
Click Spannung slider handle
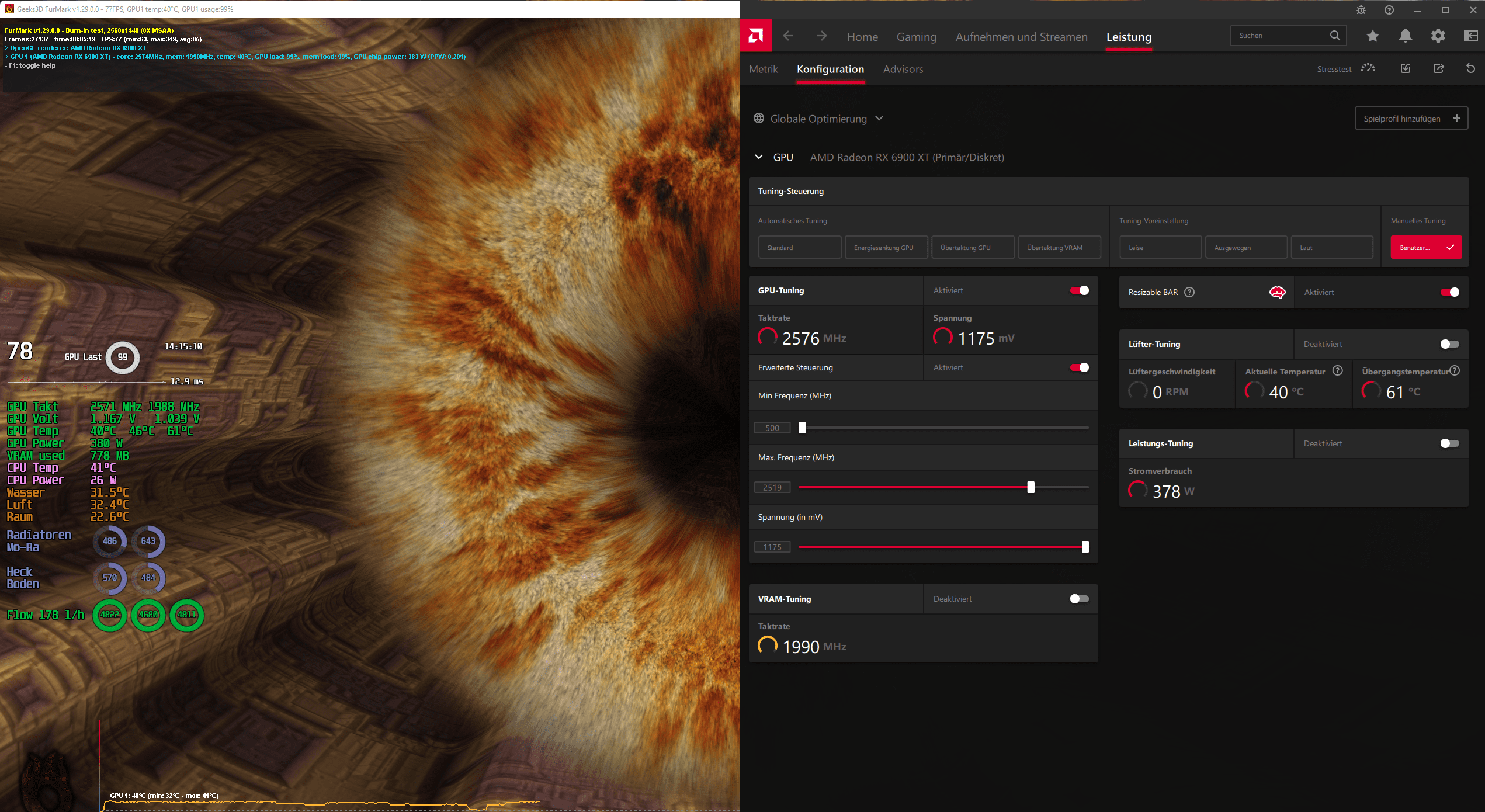tap(1085, 547)
